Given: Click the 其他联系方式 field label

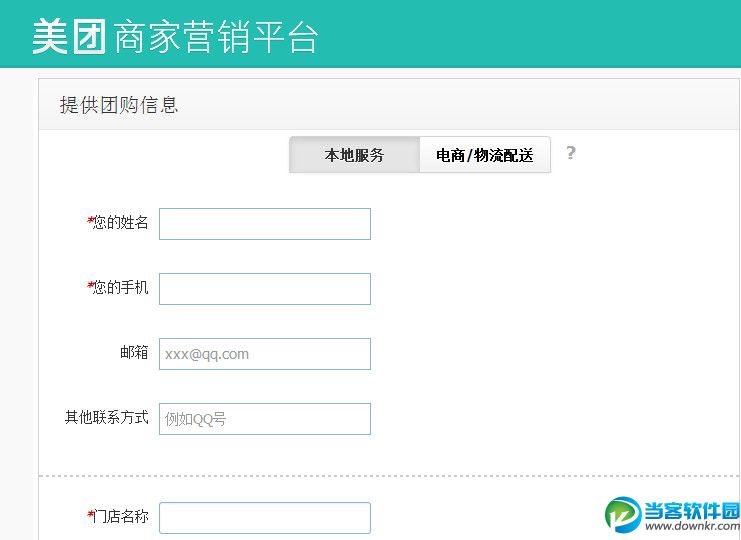Looking at the screenshot, I should point(107,417).
